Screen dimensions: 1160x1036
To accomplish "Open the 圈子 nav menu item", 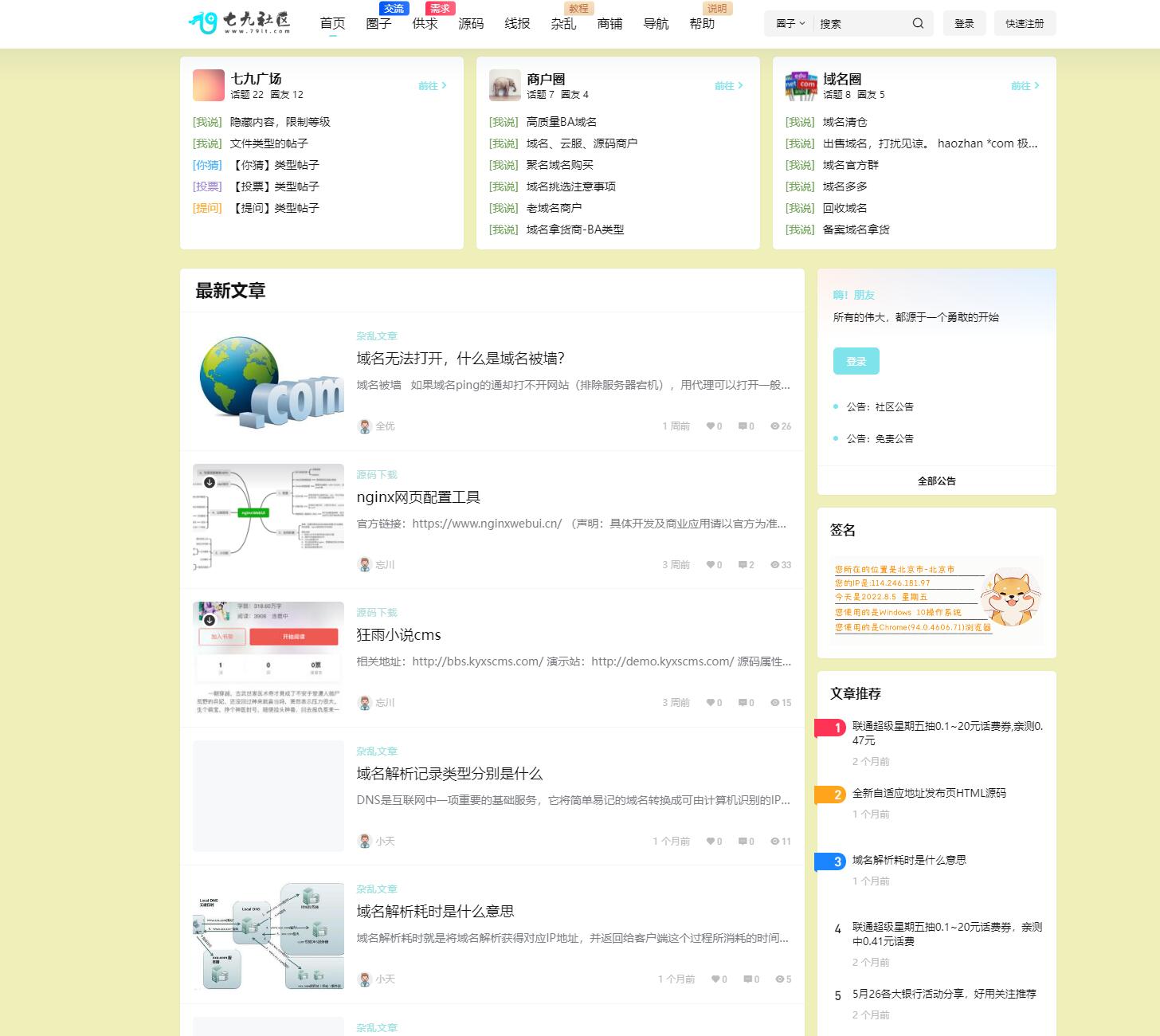I will coord(378,24).
